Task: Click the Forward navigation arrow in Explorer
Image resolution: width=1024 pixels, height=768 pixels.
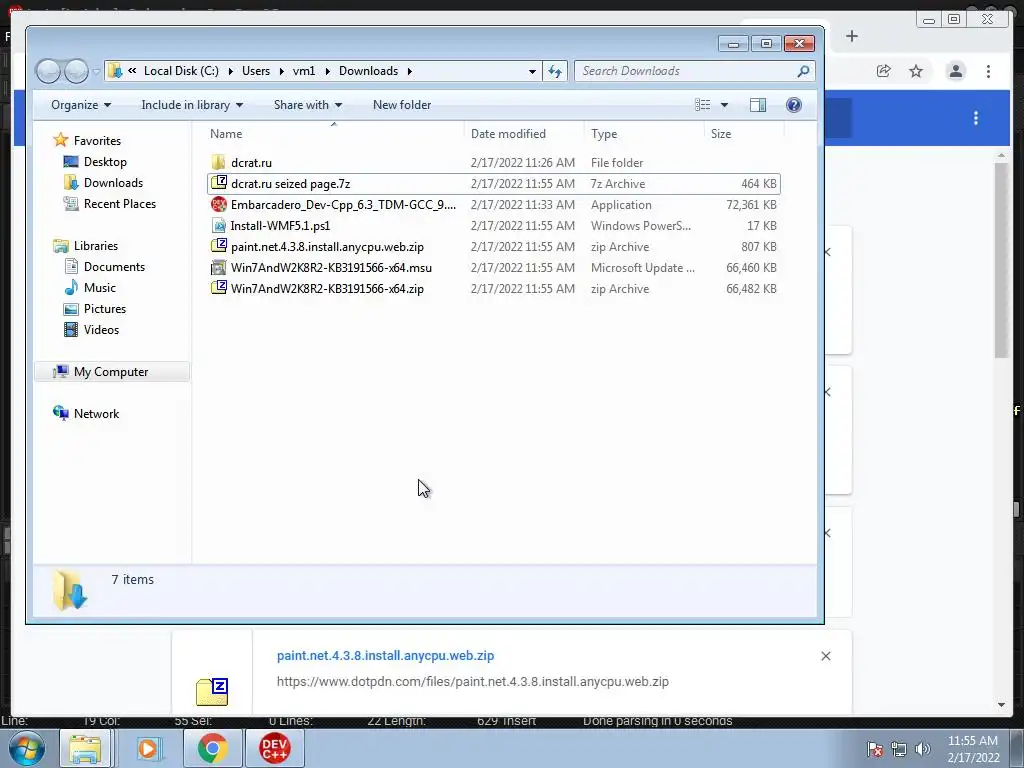Action: [x=76, y=71]
